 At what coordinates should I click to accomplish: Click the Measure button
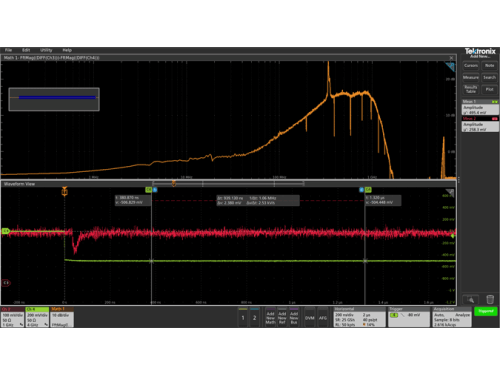point(471,77)
